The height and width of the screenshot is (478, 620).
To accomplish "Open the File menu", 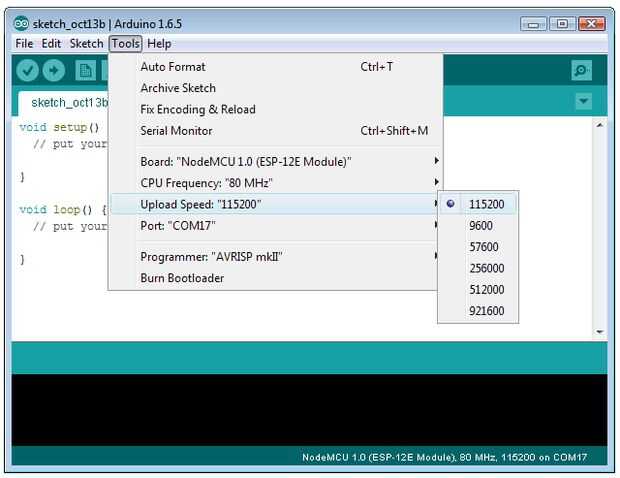I will (x=24, y=43).
